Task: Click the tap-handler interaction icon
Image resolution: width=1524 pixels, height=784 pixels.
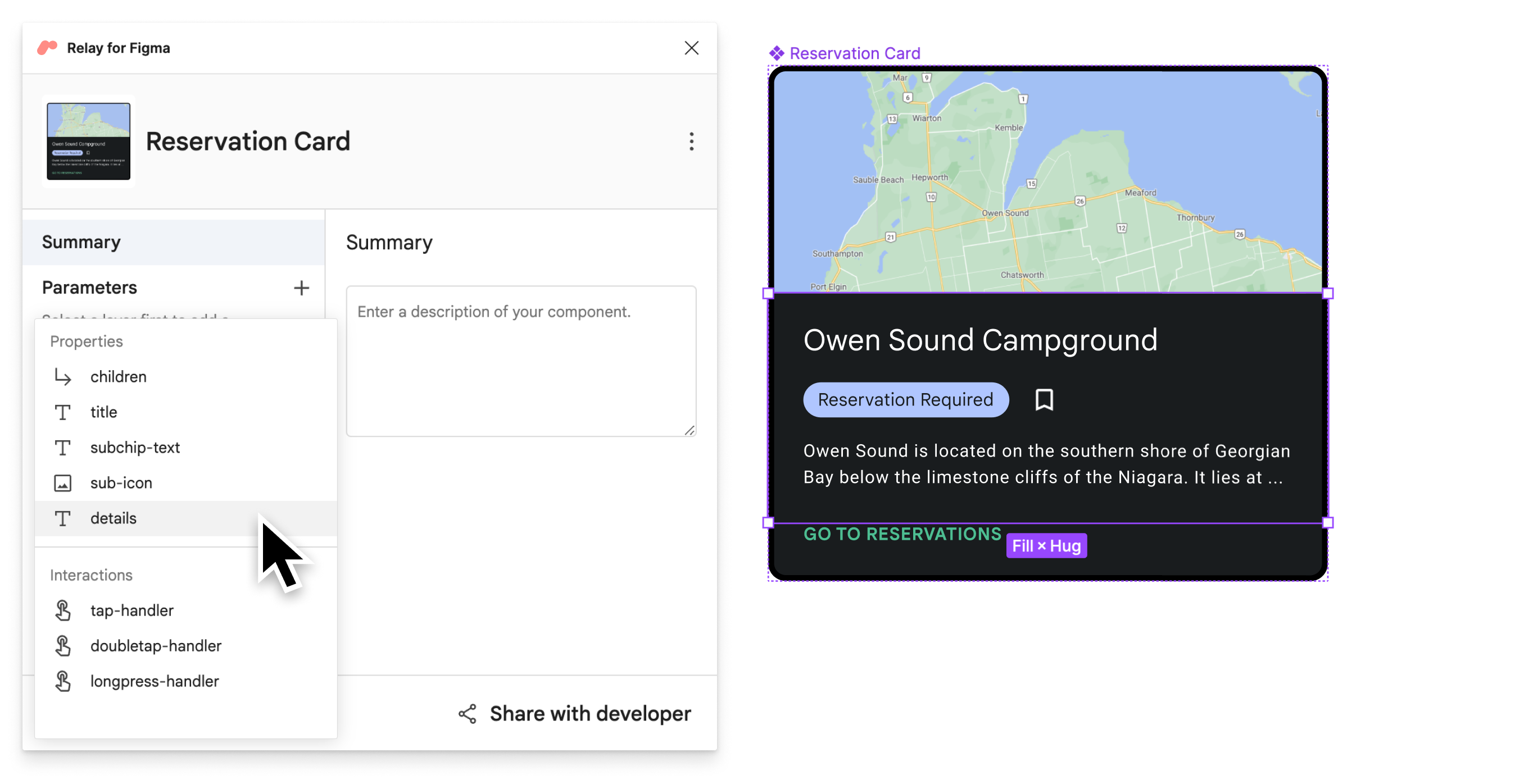Action: click(x=64, y=609)
